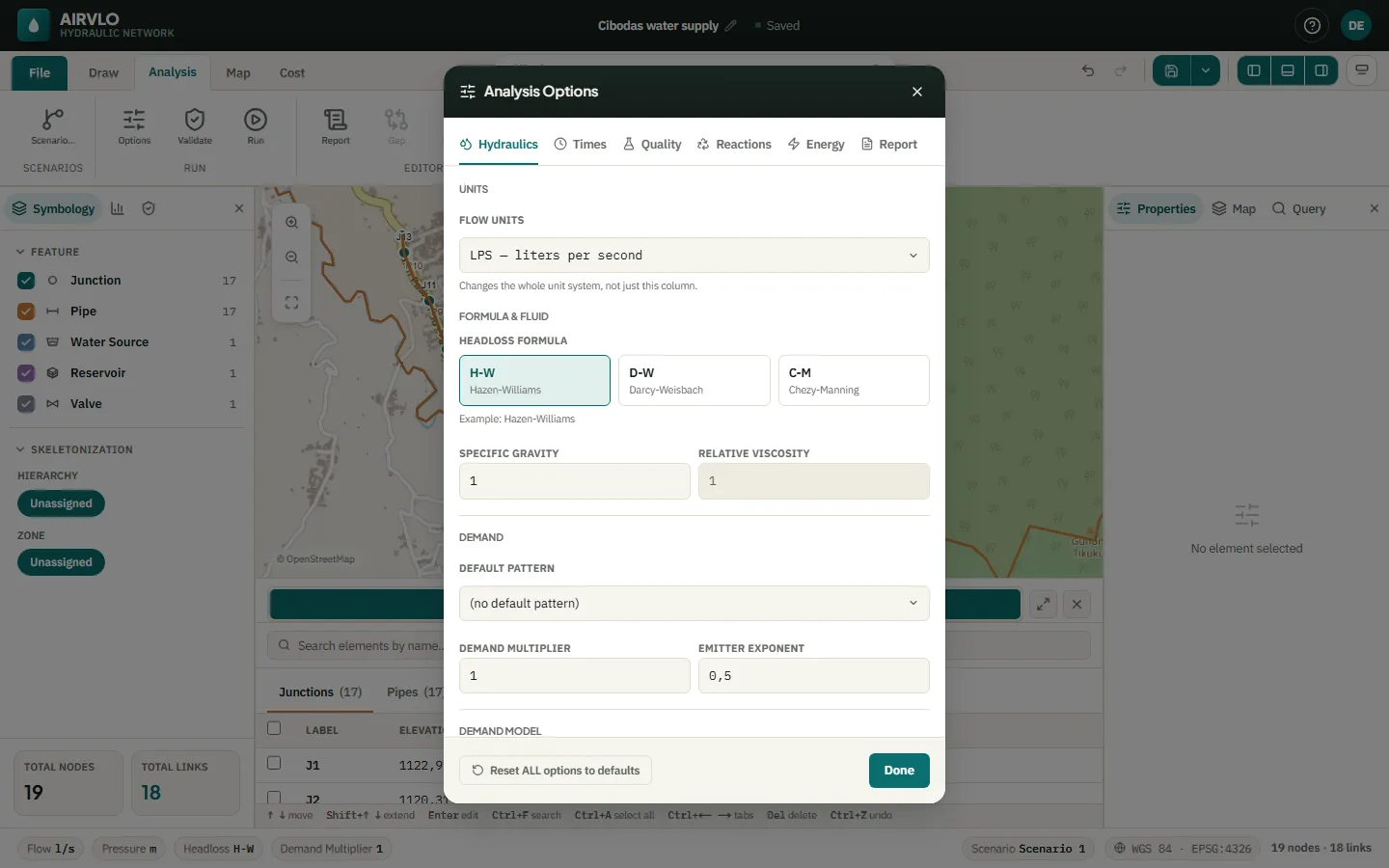The width and height of the screenshot is (1389, 868).
Task: Open the Report tool icon
Action: click(336, 120)
